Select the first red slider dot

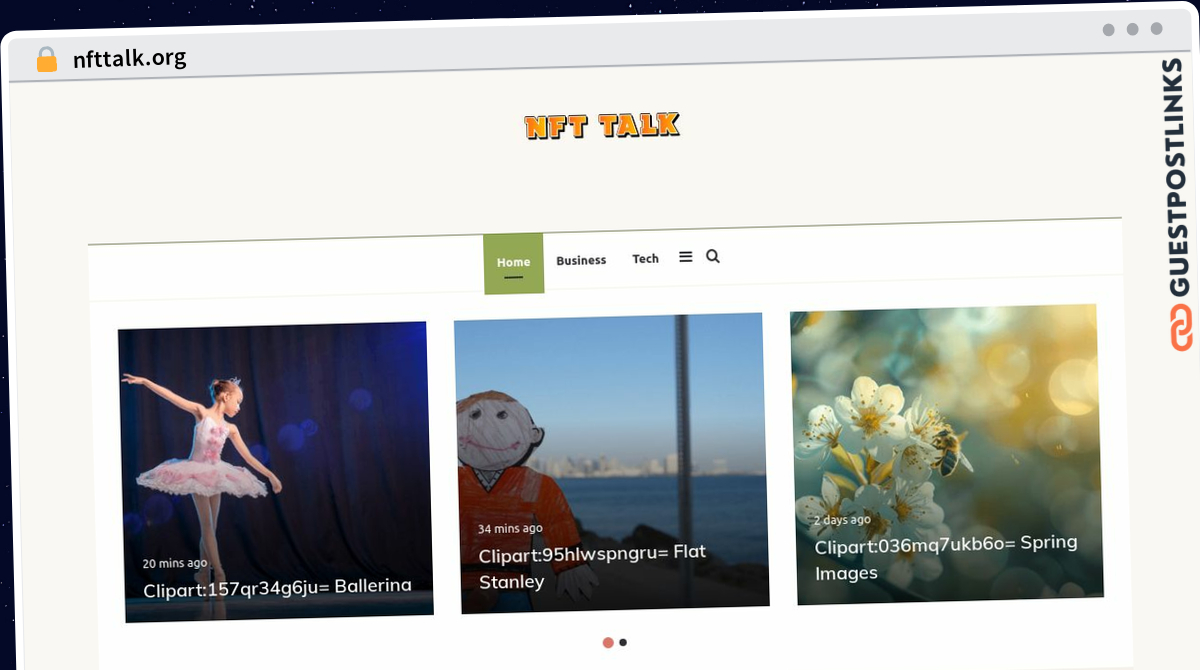click(608, 642)
